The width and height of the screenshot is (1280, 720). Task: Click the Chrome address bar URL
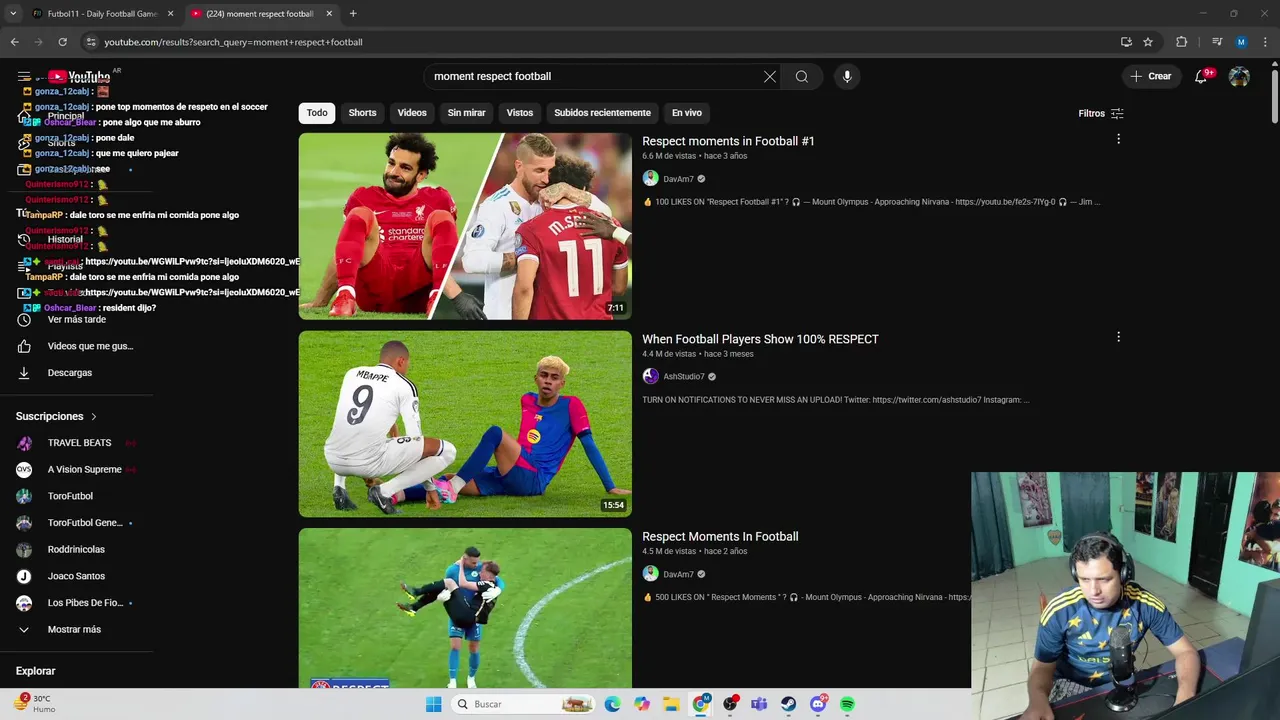(x=233, y=42)
